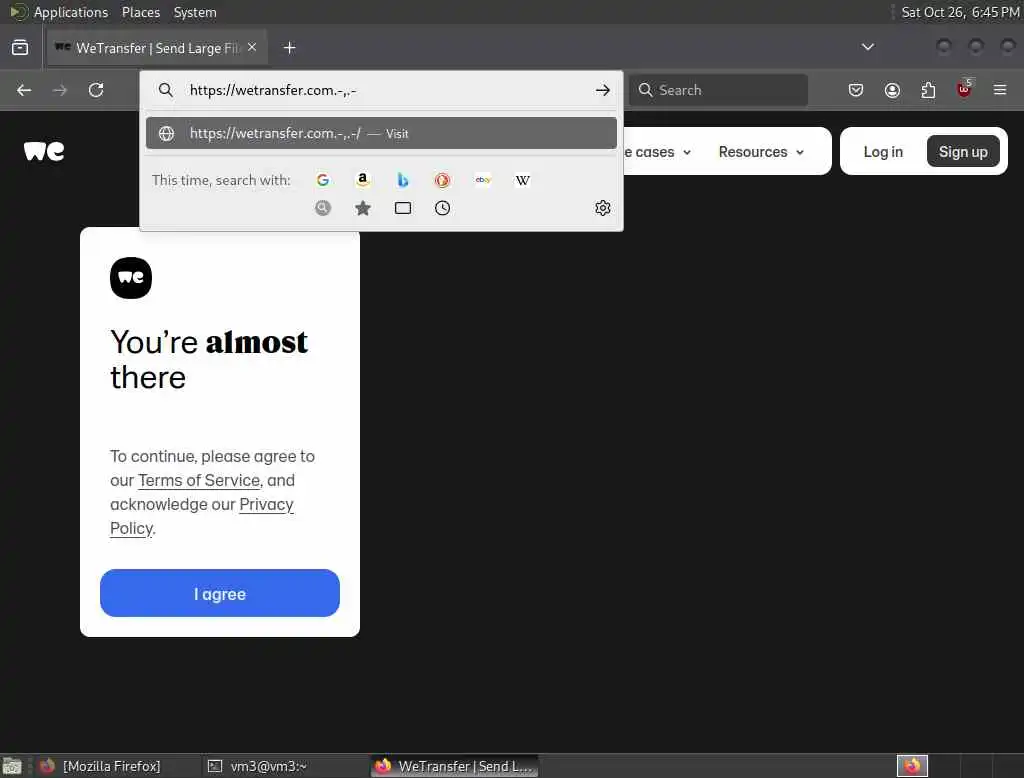This screenshot has width=1024, height=778.
Task: Search this time with Bing
Action: tap(403, 180)
